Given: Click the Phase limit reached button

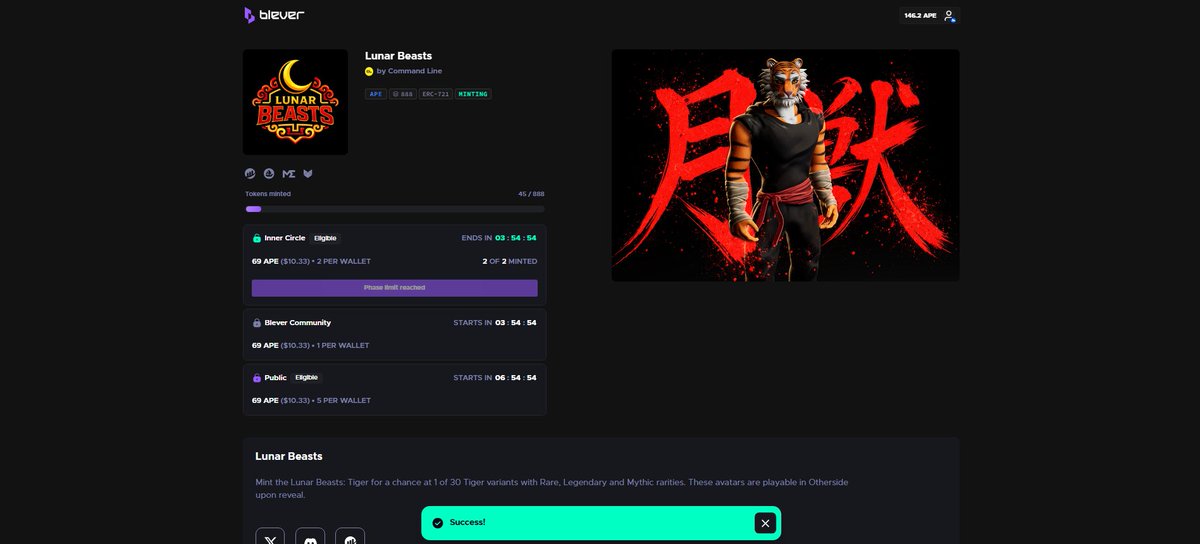Looking at the screenshot, I should coord(394,288).
